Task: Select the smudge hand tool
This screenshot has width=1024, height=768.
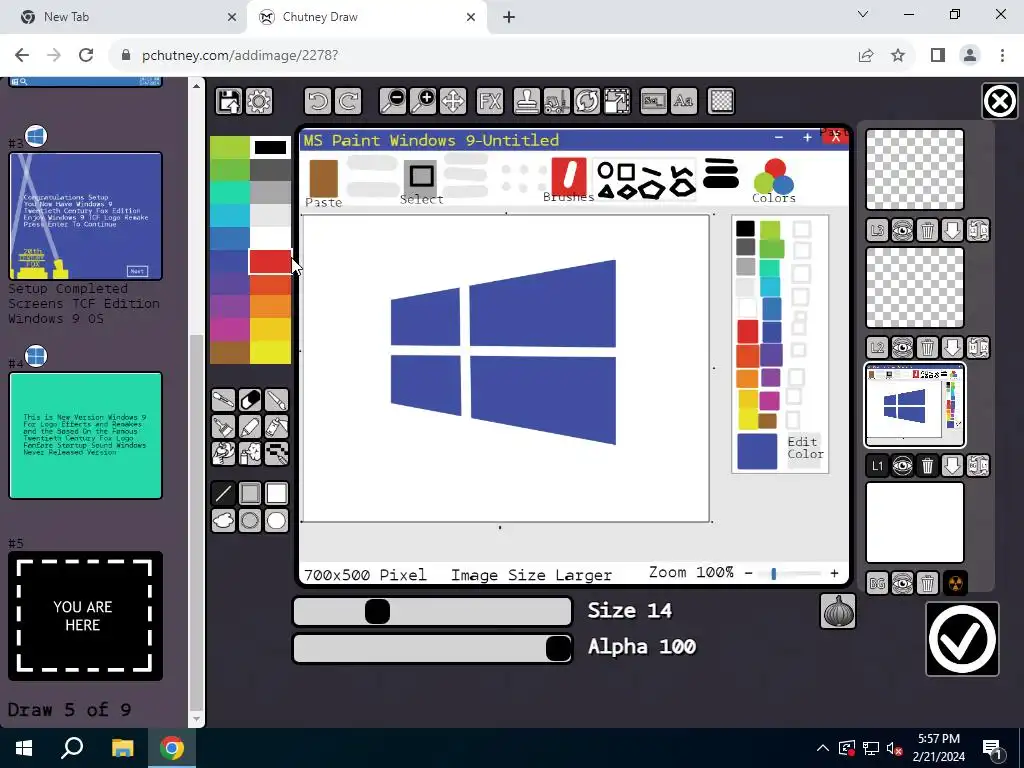Action: pos(223,453)
